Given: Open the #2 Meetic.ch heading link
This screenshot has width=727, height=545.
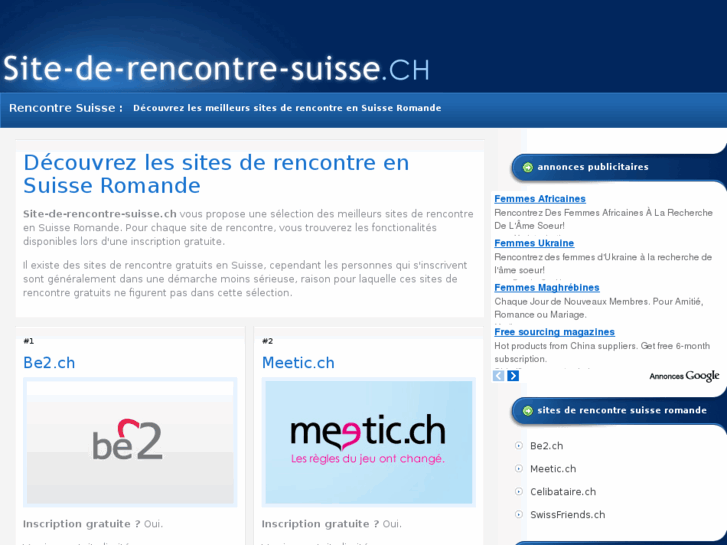Looking at the screenshot, I should 298,363.
